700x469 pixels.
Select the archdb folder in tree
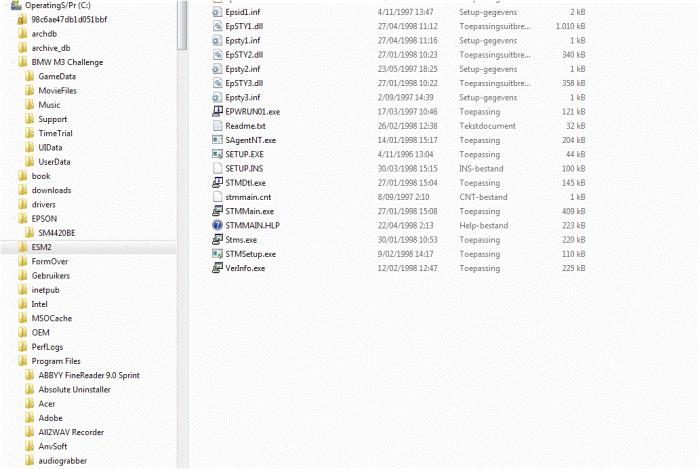click(x=44, y=34)
